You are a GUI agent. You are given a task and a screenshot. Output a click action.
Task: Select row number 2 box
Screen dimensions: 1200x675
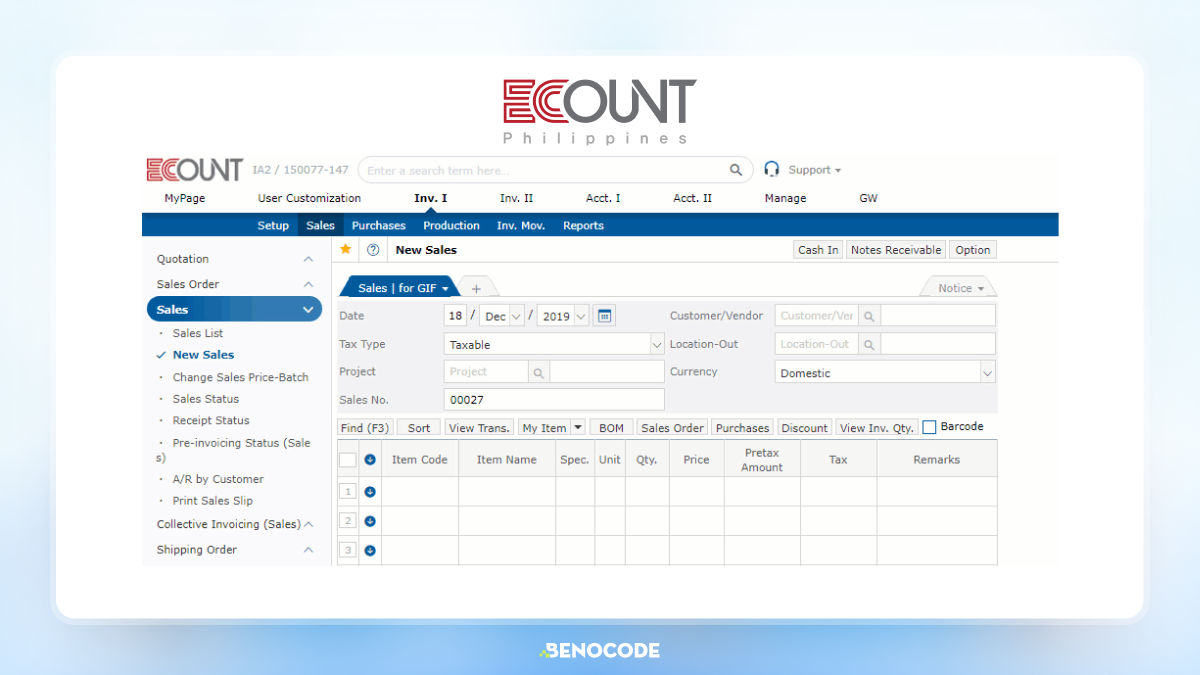pyautogui.click(x=348, y=521)
